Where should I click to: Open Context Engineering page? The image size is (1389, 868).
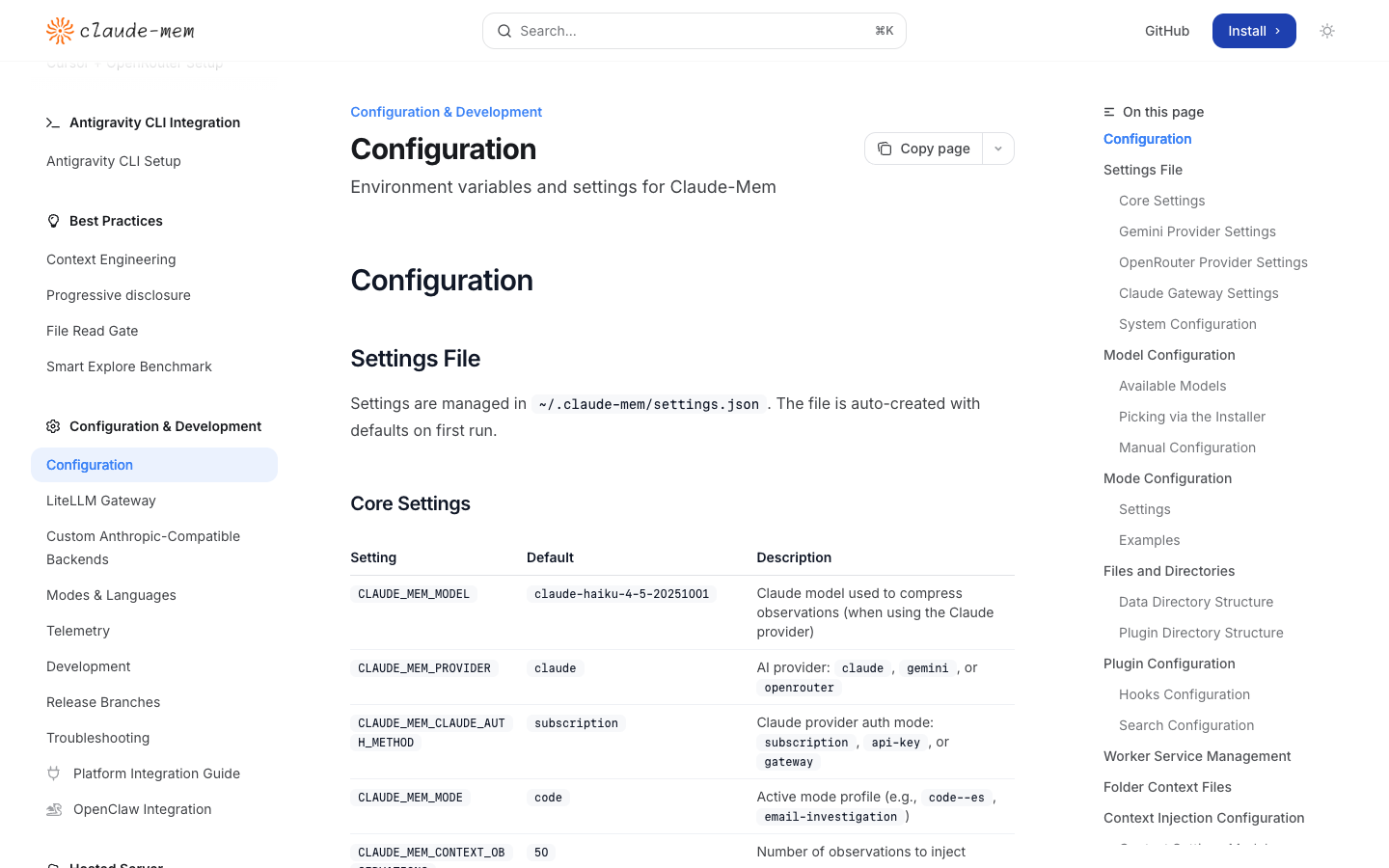[x=111, y=259]
